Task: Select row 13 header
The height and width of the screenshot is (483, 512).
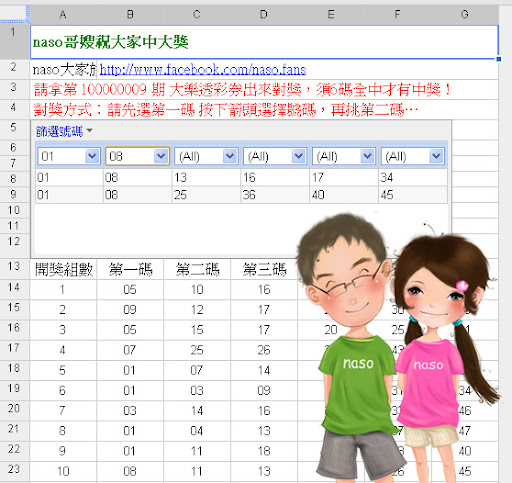Action: coord(15,269)
